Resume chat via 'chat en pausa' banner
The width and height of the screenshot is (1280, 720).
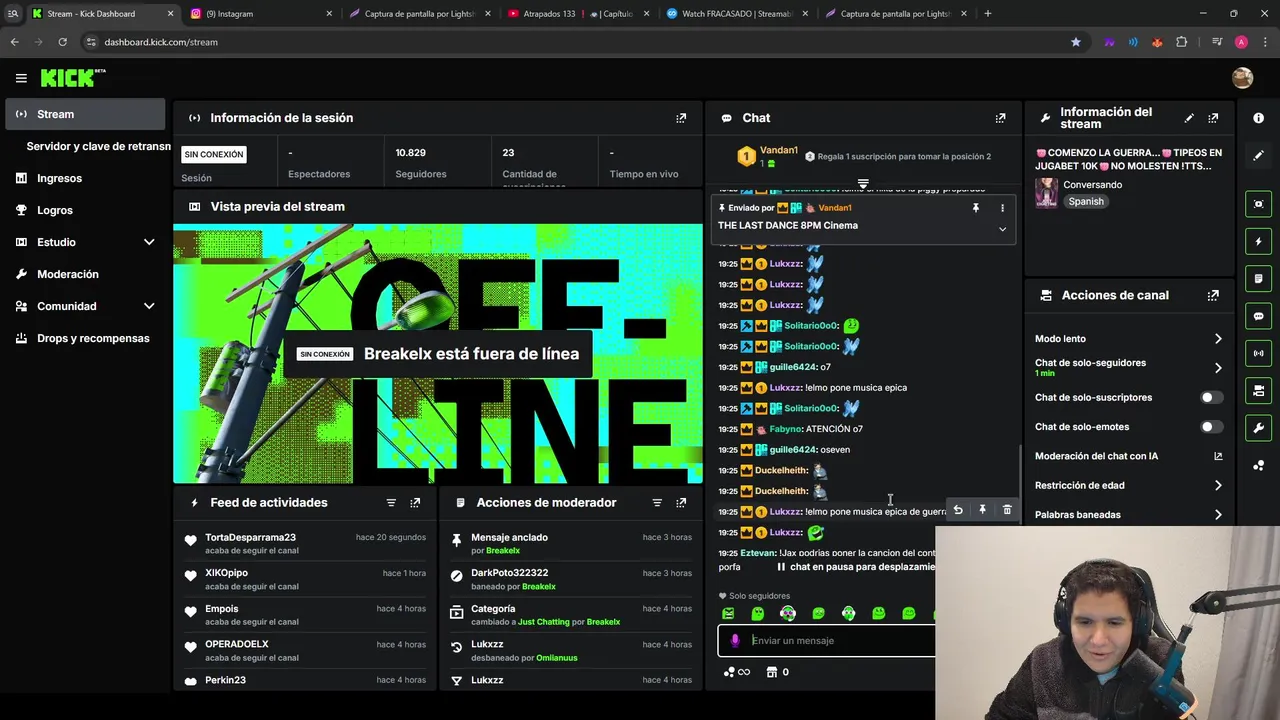[856, 567]
